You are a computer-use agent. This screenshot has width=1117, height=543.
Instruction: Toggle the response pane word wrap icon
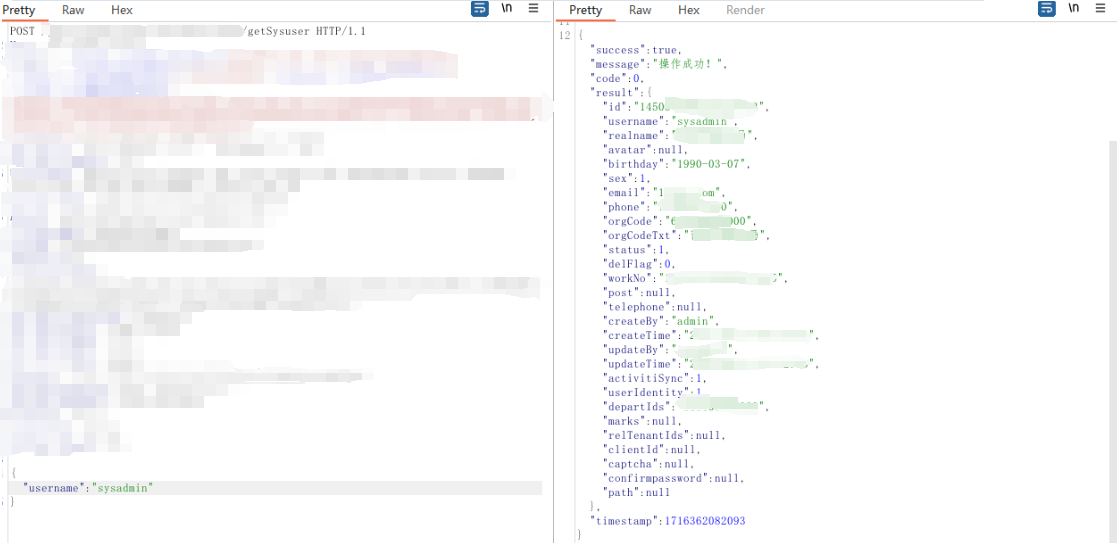(x=1047, y=9)
